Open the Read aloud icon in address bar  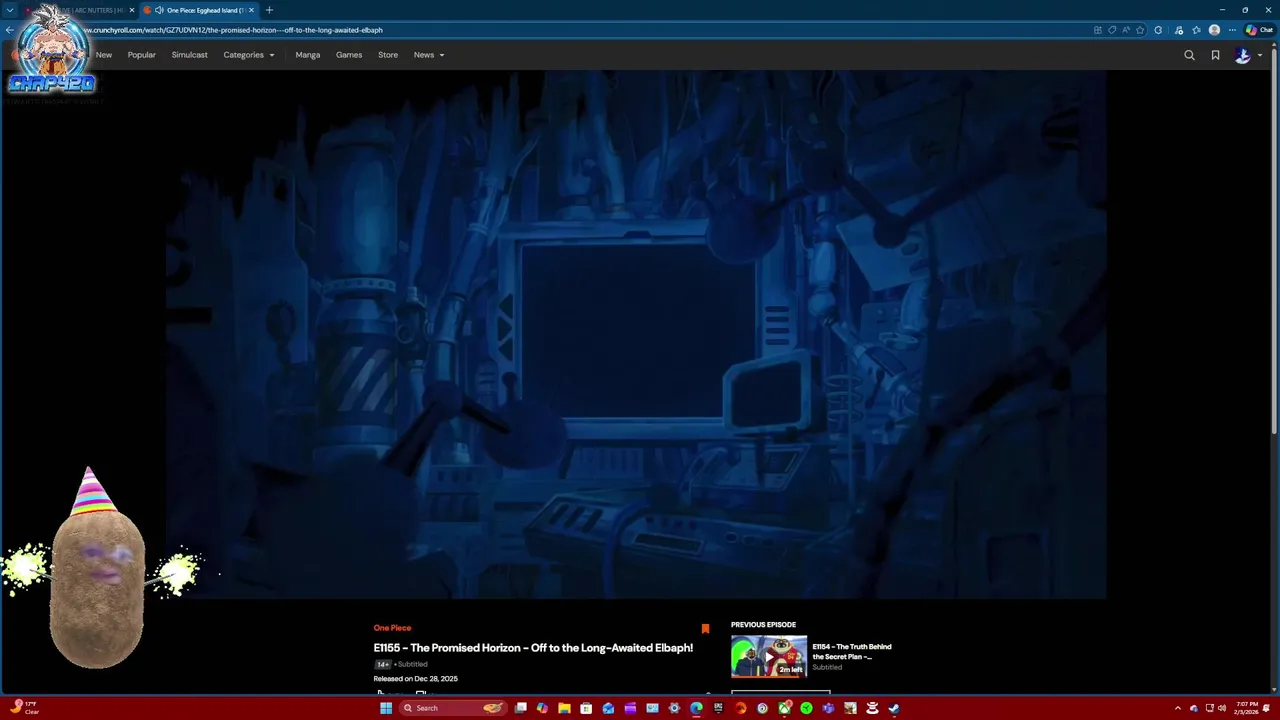[1126, 30]
